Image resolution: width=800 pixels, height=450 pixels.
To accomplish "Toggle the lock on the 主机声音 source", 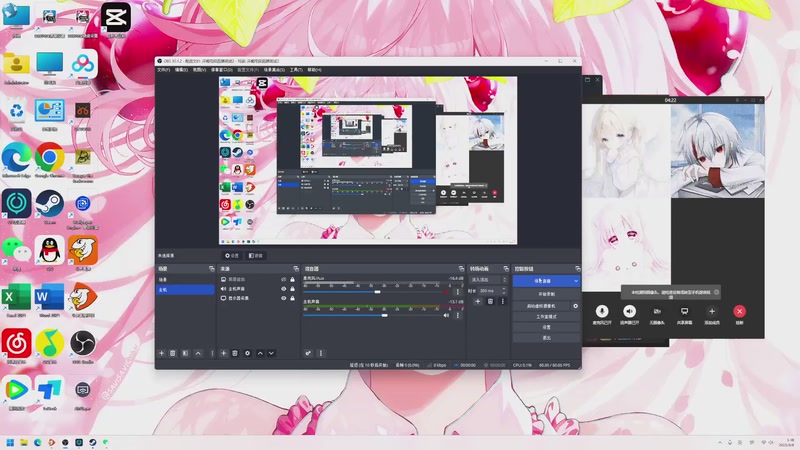I will click(x=292, y=289).
